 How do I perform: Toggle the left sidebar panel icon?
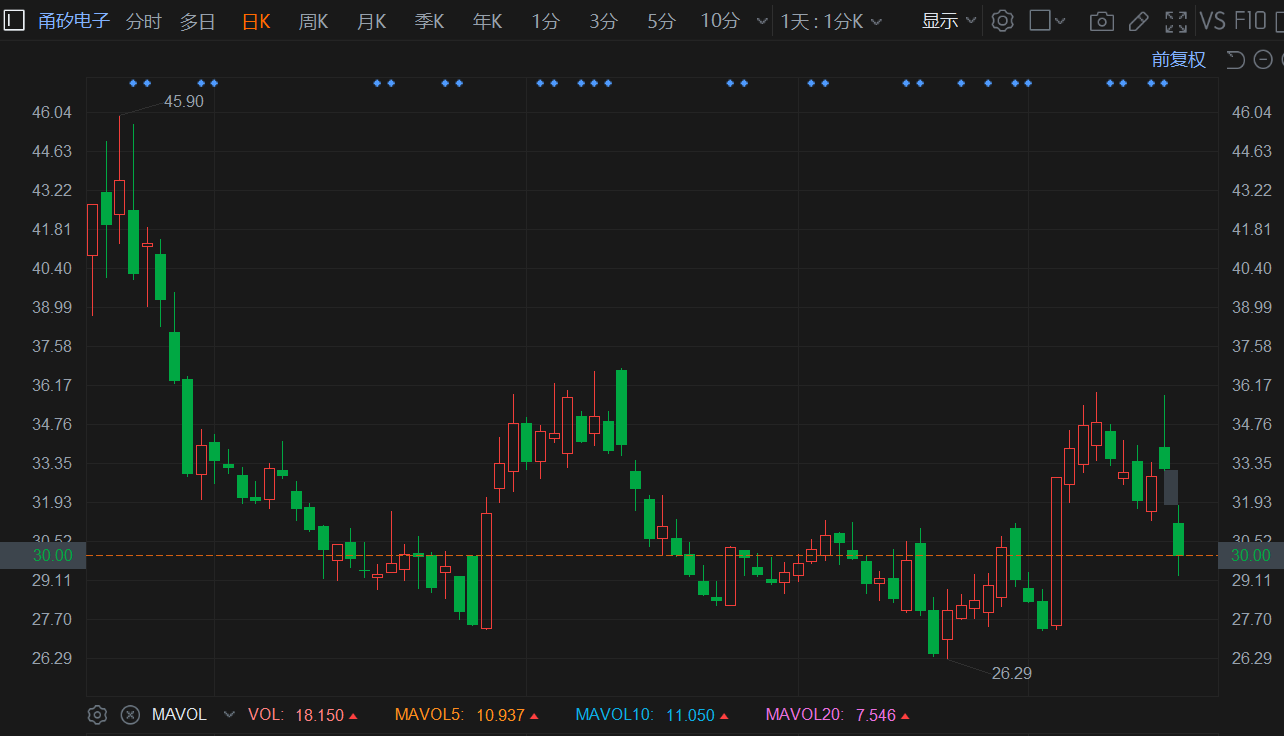(14, 21)
